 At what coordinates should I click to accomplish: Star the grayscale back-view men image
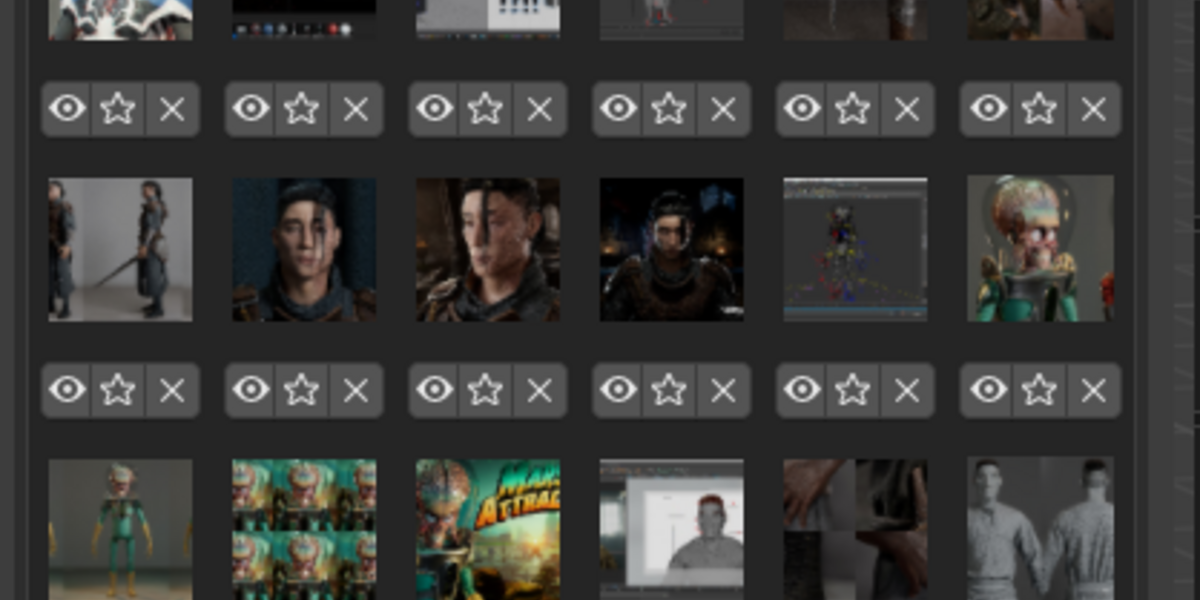pyautogui.click(x=1039, y=389)
